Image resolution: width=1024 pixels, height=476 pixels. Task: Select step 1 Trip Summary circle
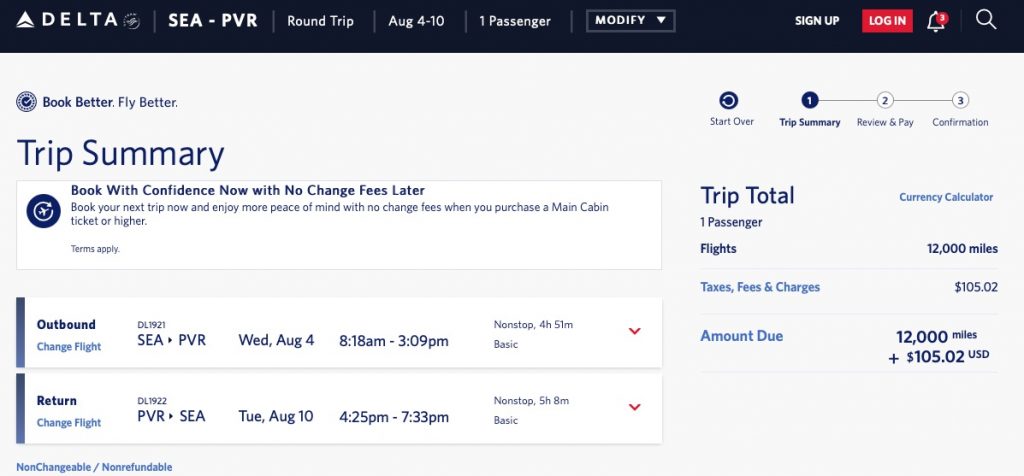[x=809, y=100]
